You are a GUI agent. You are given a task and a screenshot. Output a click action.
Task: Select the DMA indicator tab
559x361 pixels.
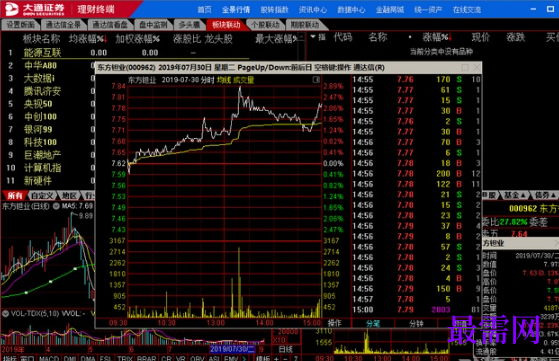pos(88,358)
